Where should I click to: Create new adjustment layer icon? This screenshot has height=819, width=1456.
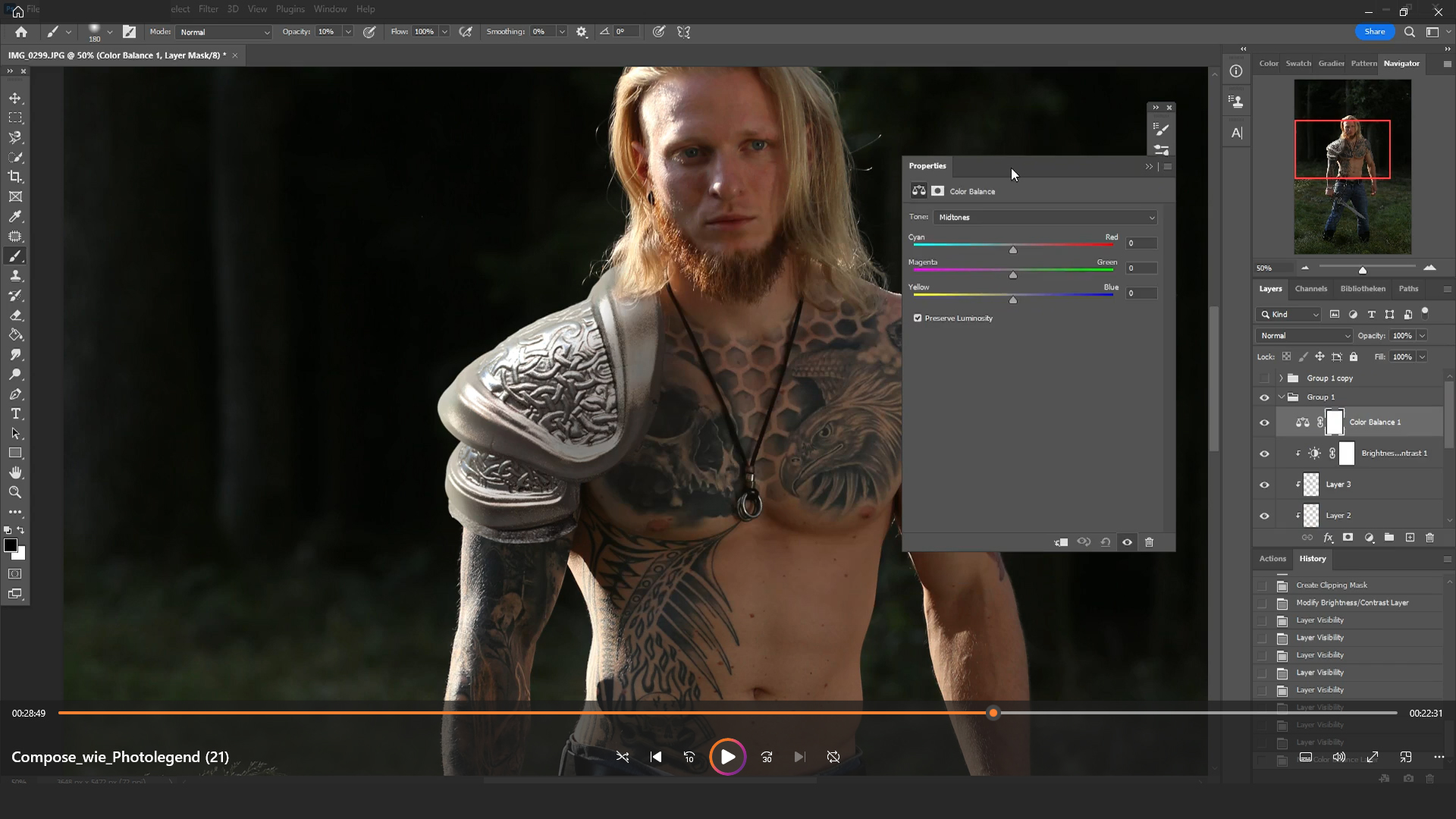coord(1369,538)
